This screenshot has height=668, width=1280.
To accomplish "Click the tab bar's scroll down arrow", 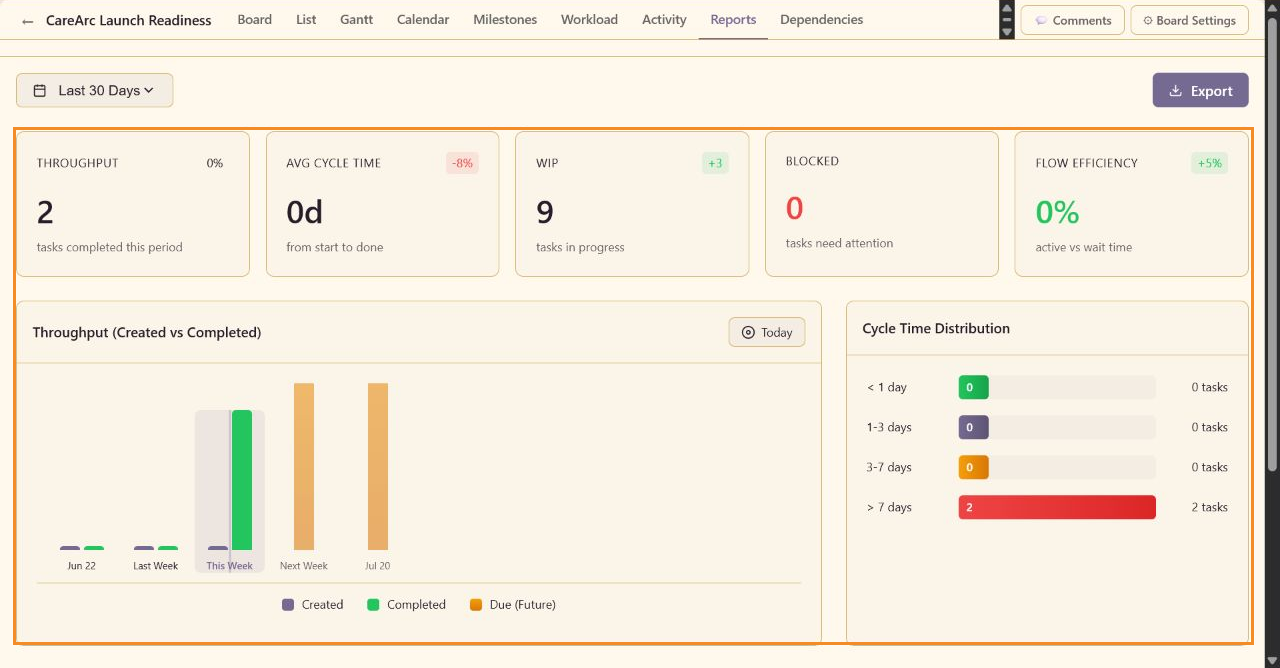I will click(1007, 32).
